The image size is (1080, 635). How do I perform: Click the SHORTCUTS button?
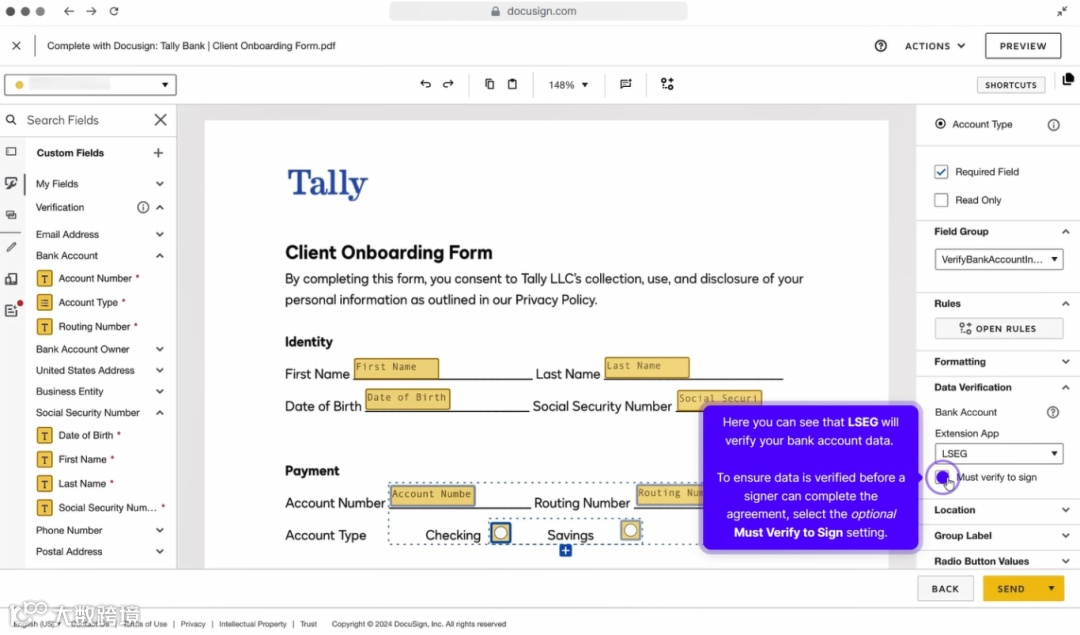pyautogui.click(x=1010, y=85)
